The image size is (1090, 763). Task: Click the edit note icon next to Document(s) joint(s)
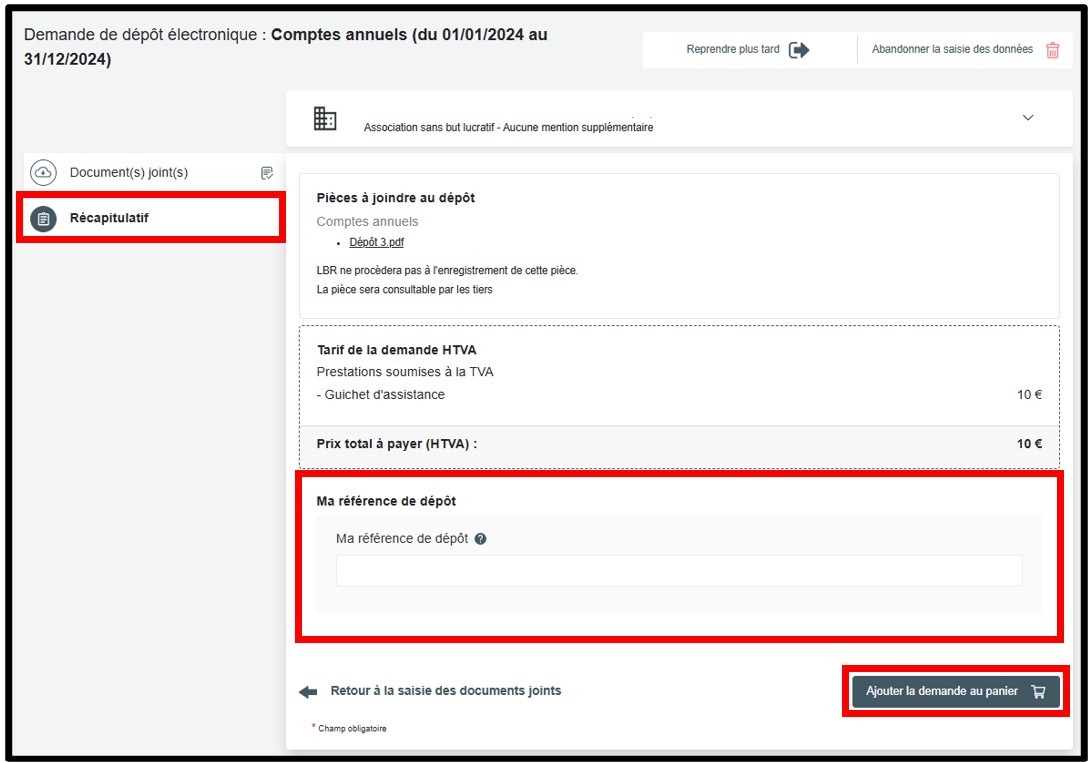267,173
